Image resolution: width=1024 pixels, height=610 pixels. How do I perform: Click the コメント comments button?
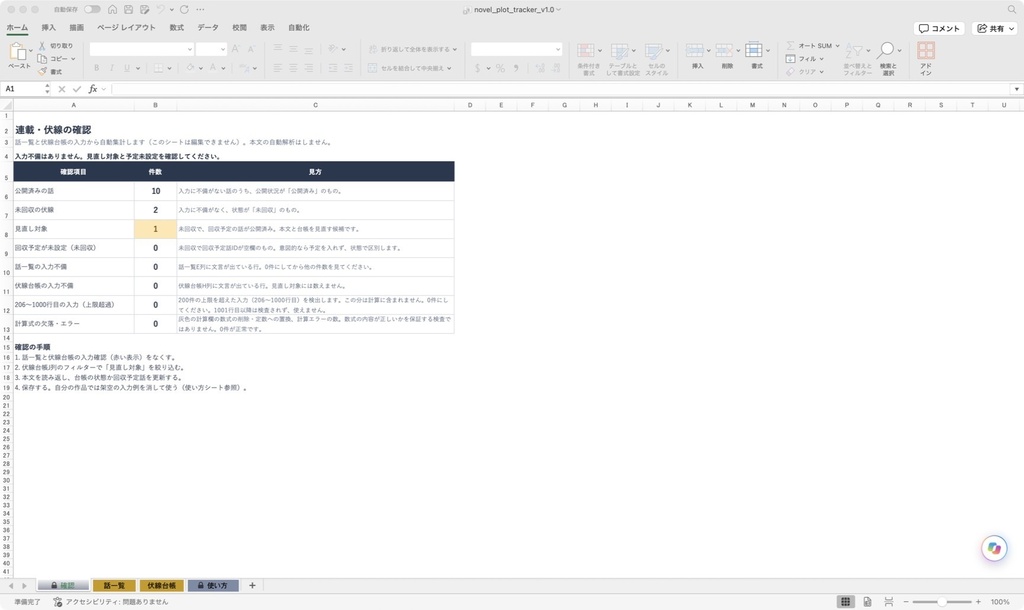click(x=939, y=28)
